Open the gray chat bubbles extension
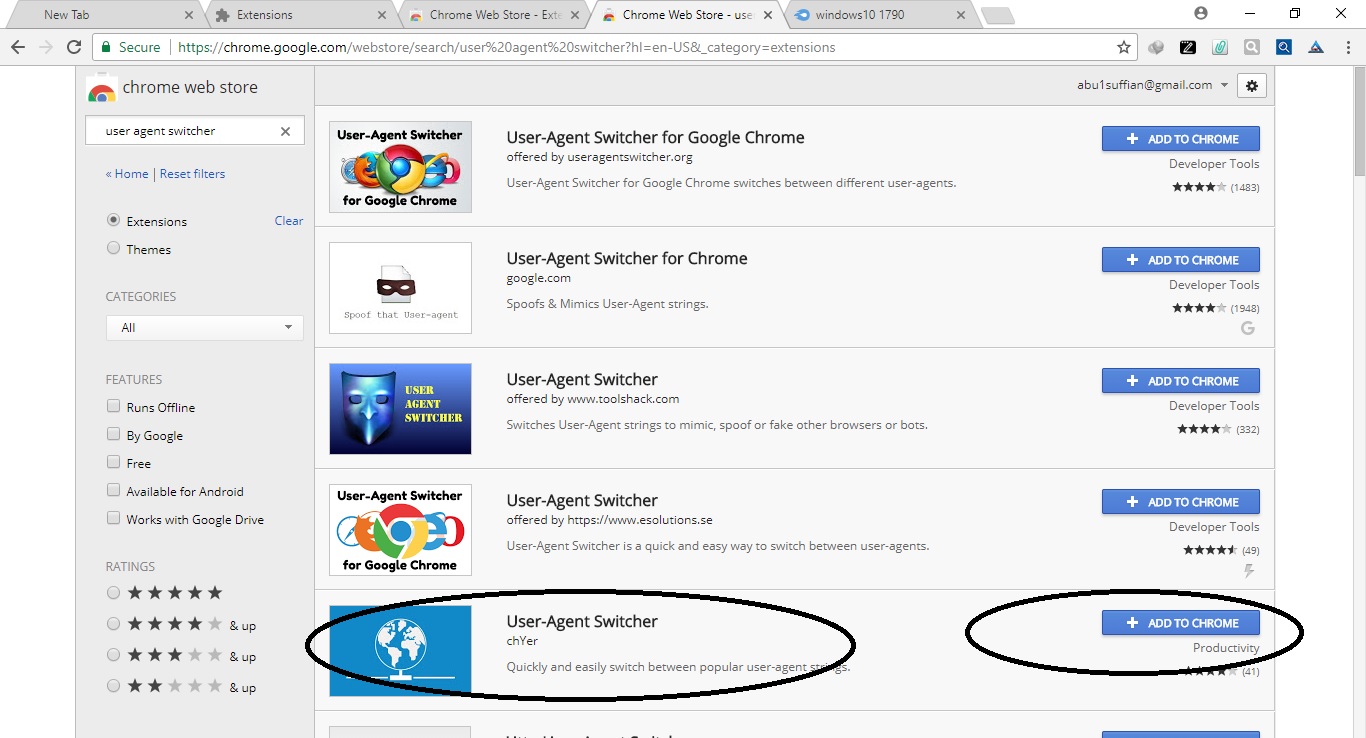The height and width of the screenshot is (738, 1366). [1157, 47]
